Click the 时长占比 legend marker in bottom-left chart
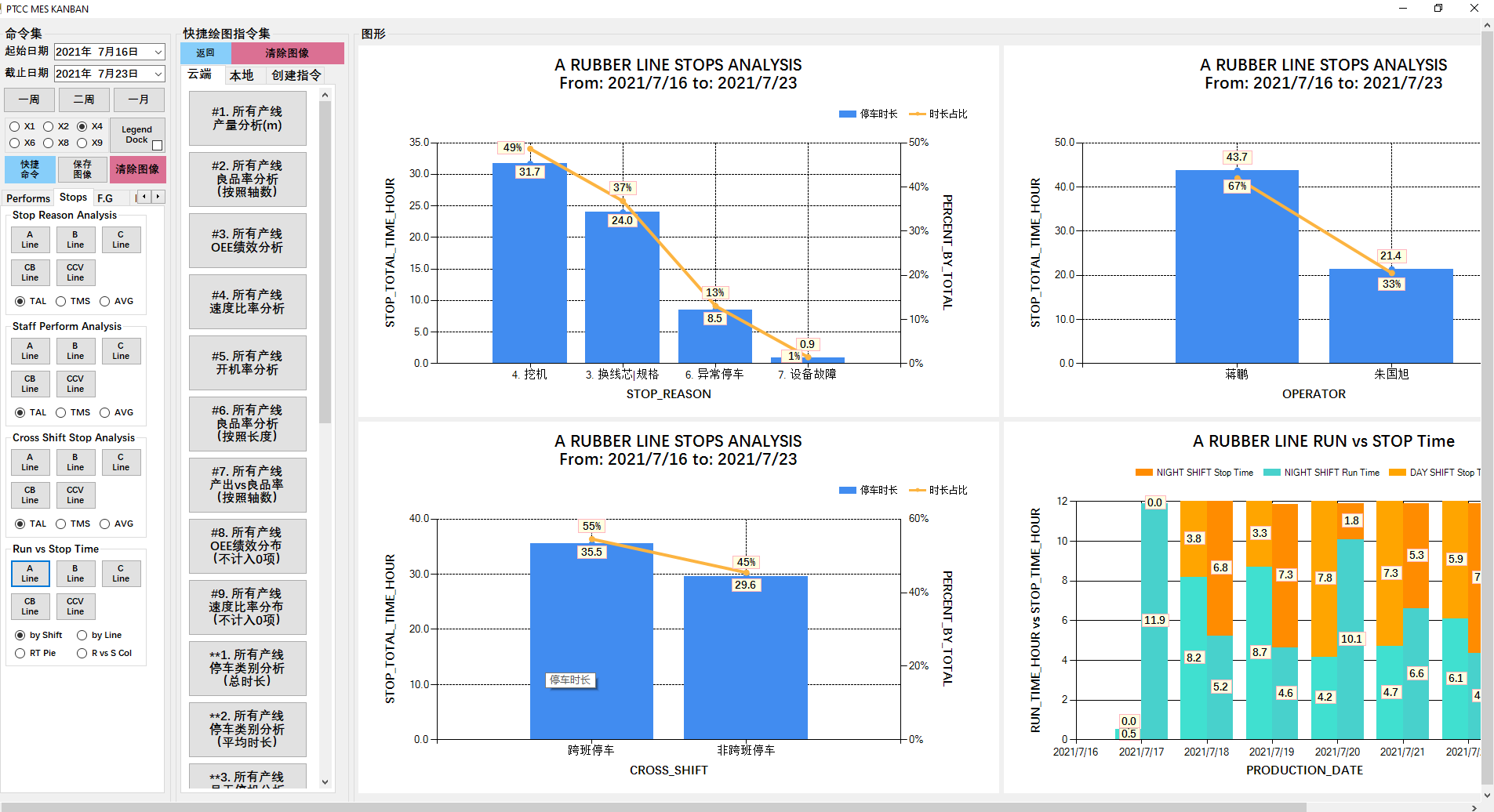 tap(917, 491)
